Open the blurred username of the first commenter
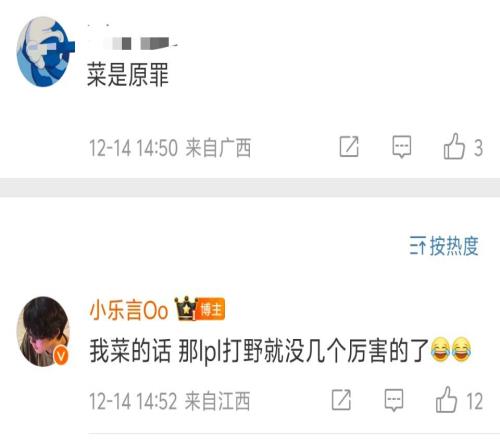Screen dimensions: 500x440 pyautogui.click(x=133, y=43)
